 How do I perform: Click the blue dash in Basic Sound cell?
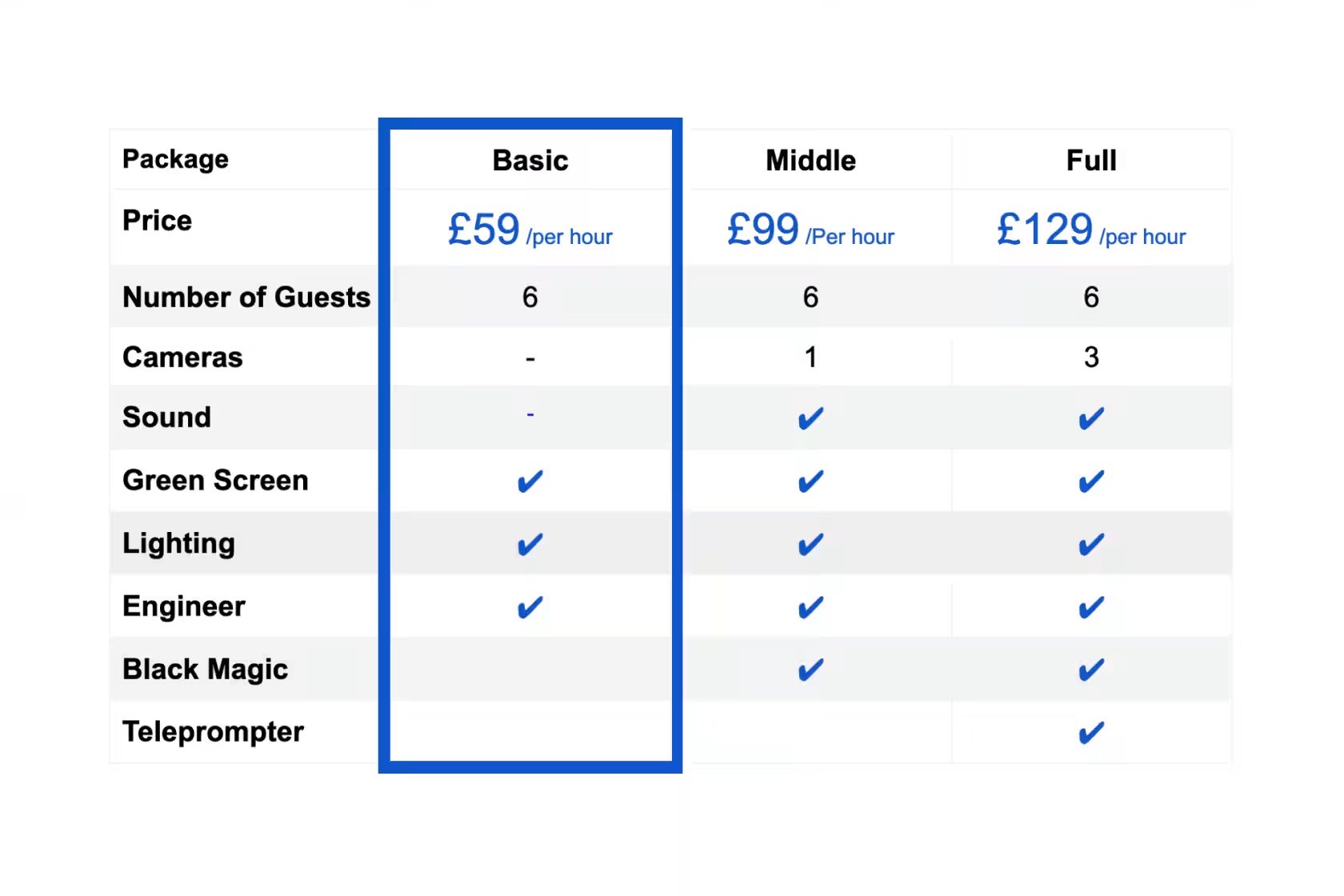pyautogui.click(x=530, y=414)
